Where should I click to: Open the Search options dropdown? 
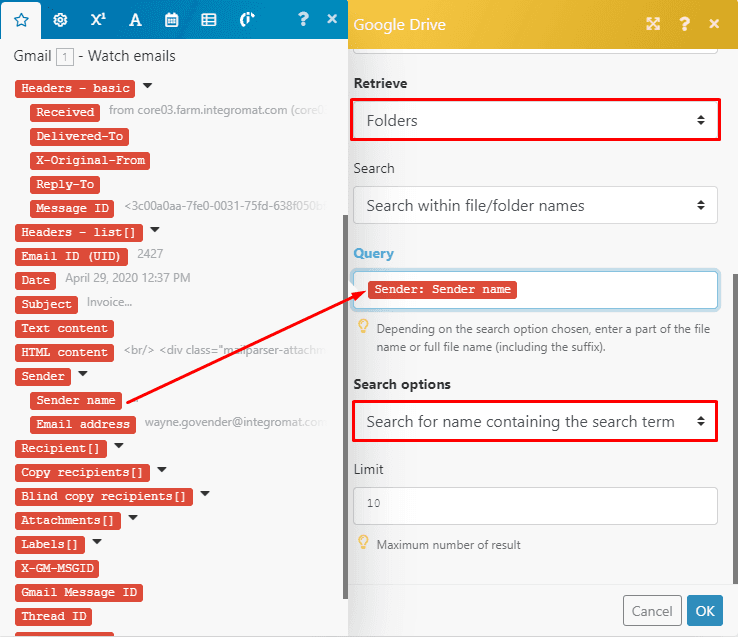[535, 421]
